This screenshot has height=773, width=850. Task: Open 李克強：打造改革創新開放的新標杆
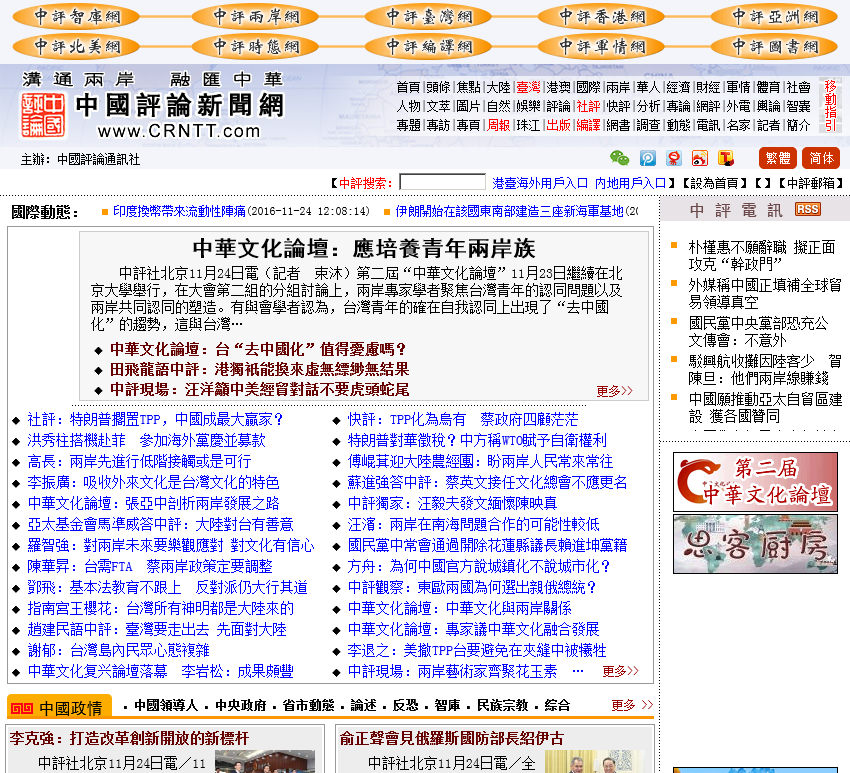click(x=129, y=738)
